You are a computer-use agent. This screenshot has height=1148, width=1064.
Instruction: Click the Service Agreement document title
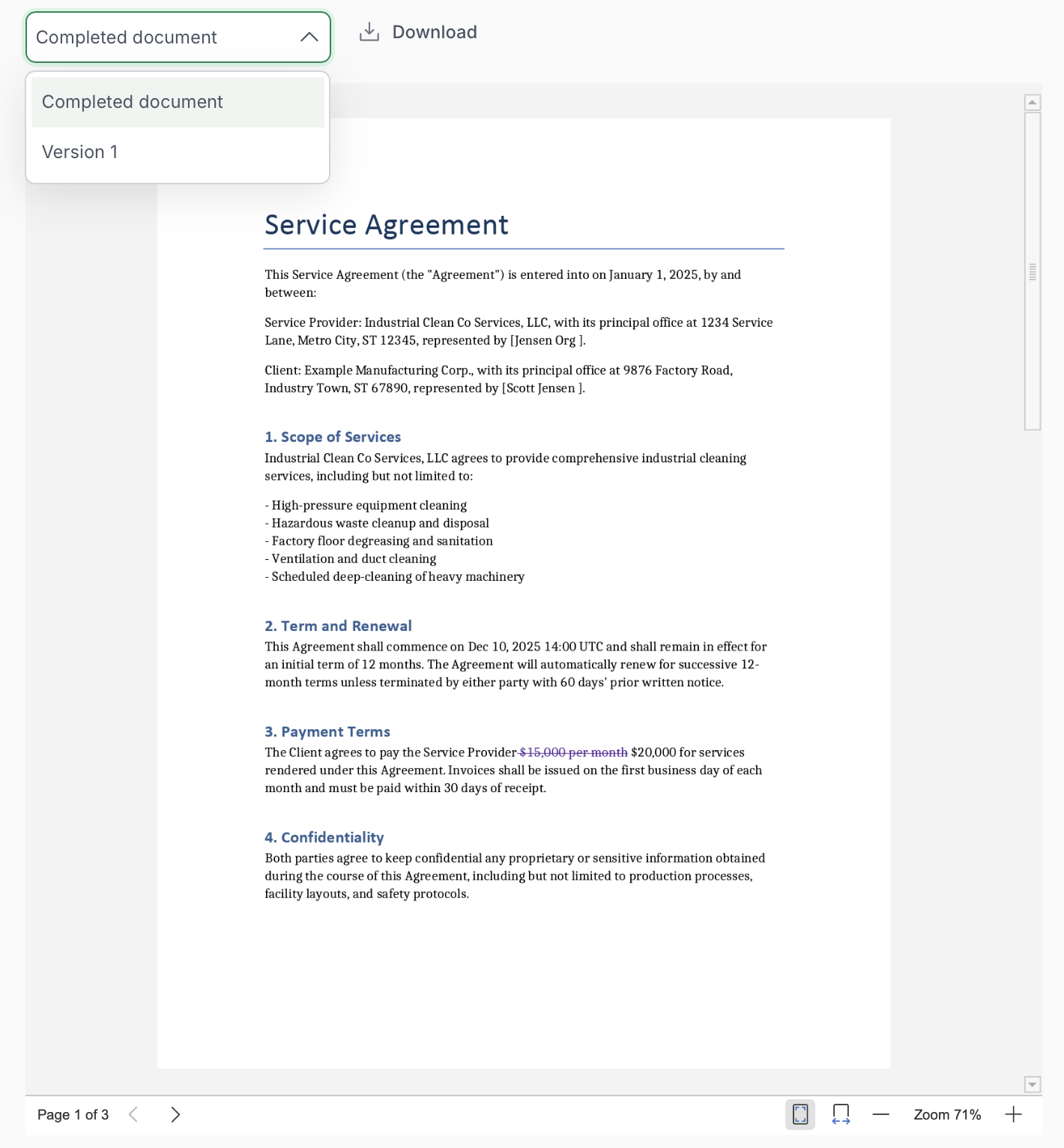387,225
